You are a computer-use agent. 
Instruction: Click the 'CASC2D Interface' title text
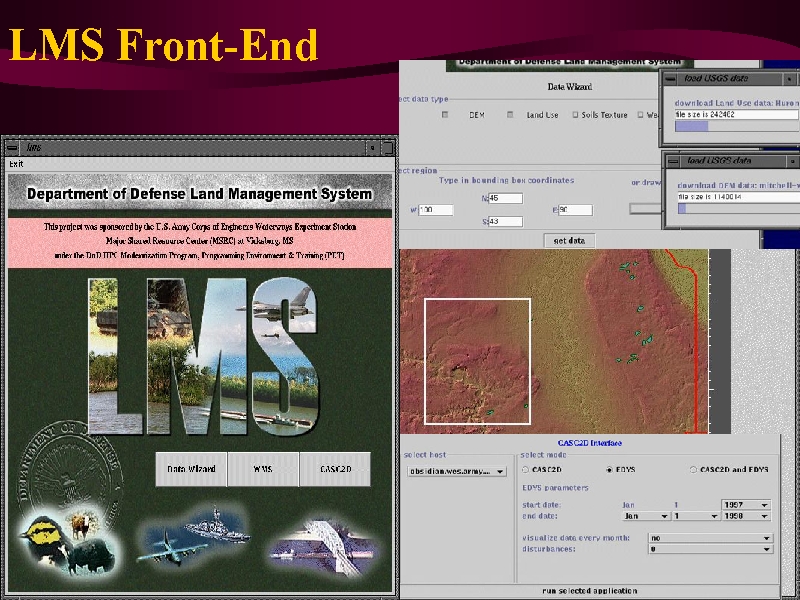[590, 443]
